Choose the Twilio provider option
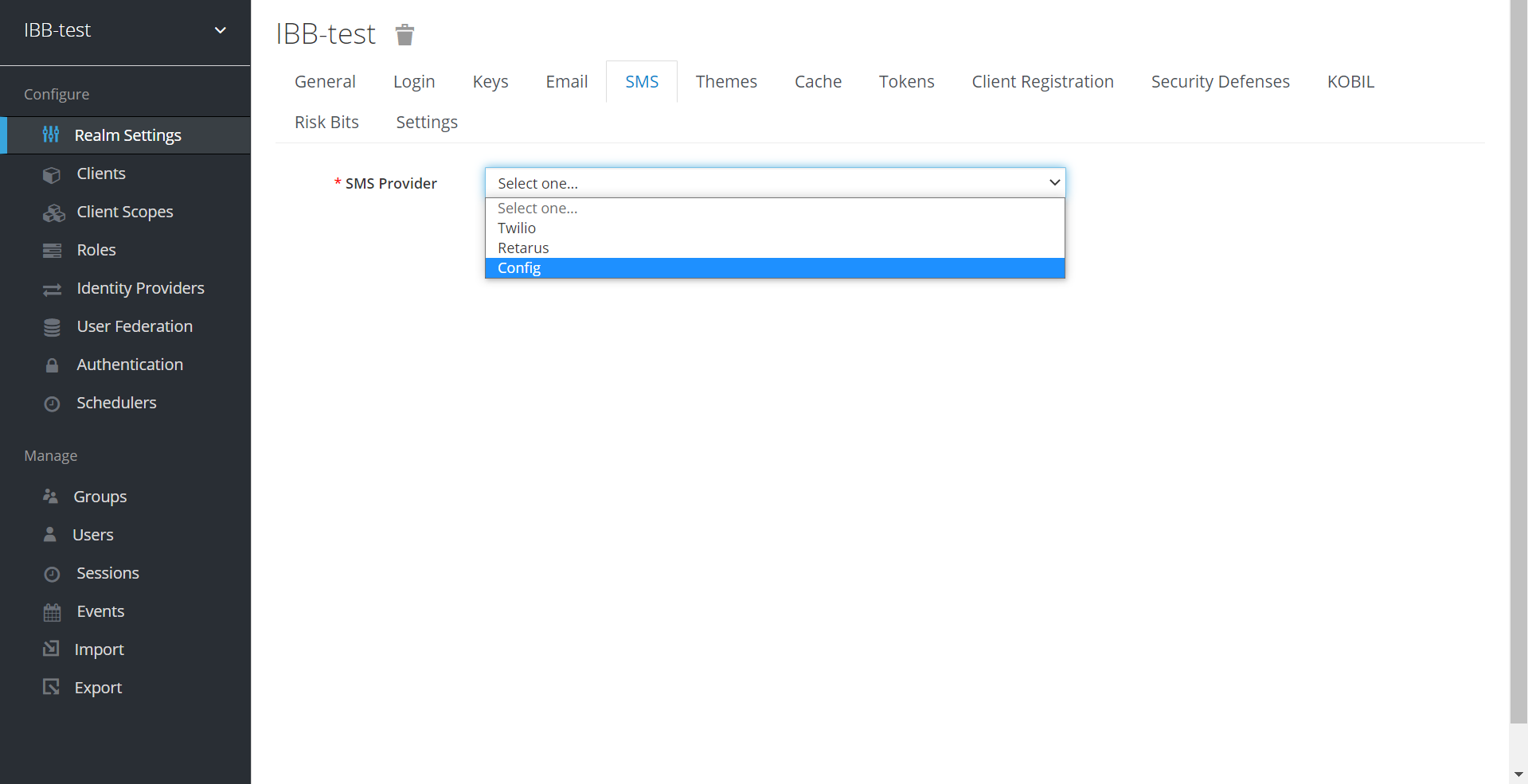This screenshot has height=784, width=1528. coord(775,228)
